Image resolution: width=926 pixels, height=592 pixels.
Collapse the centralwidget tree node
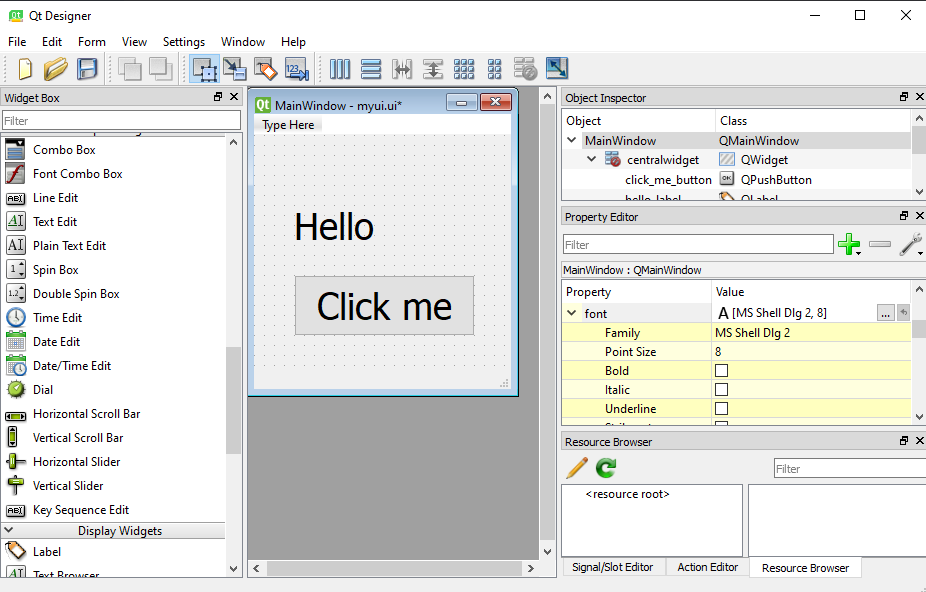pos(591,159)
